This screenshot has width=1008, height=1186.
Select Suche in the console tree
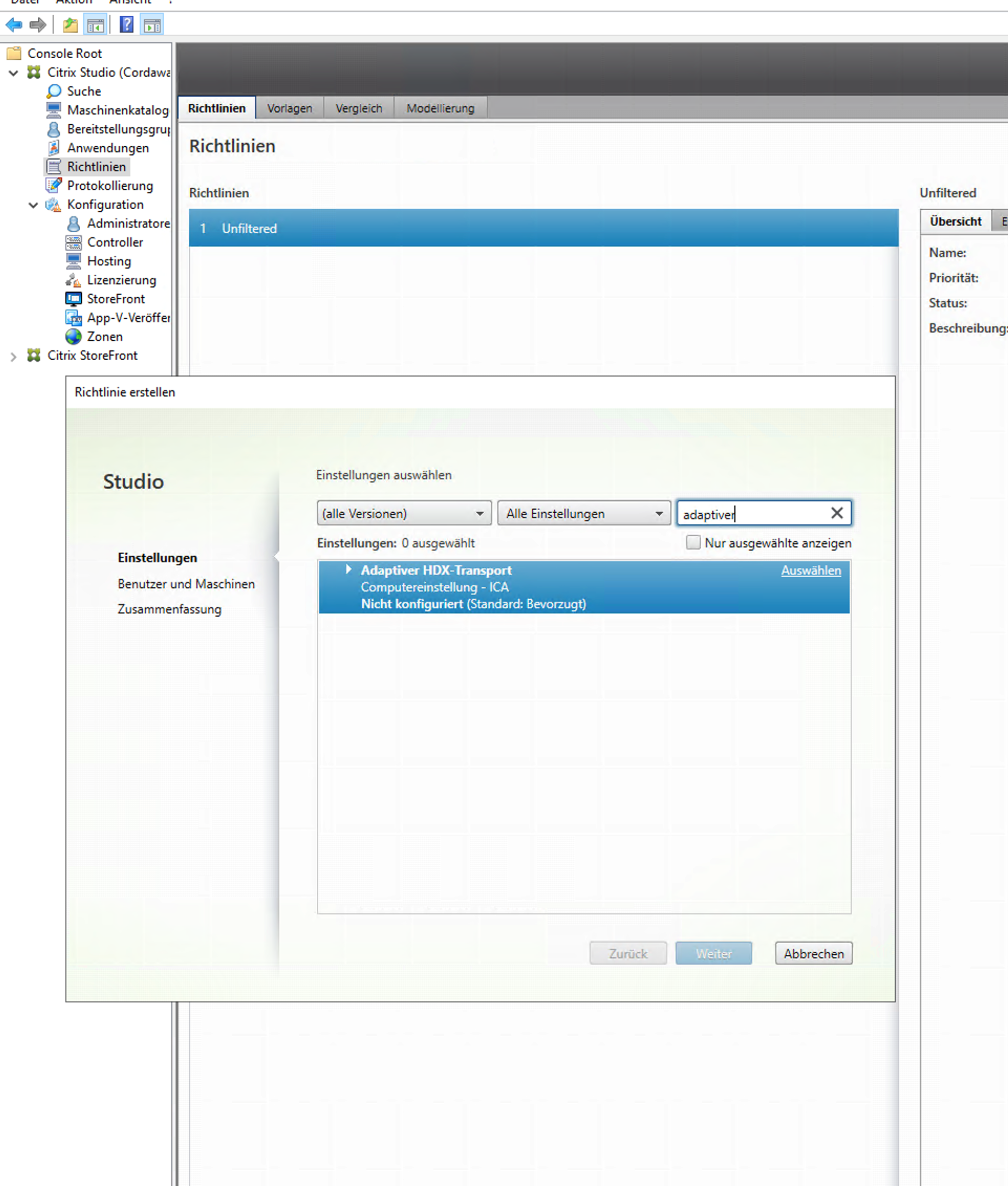84,91
